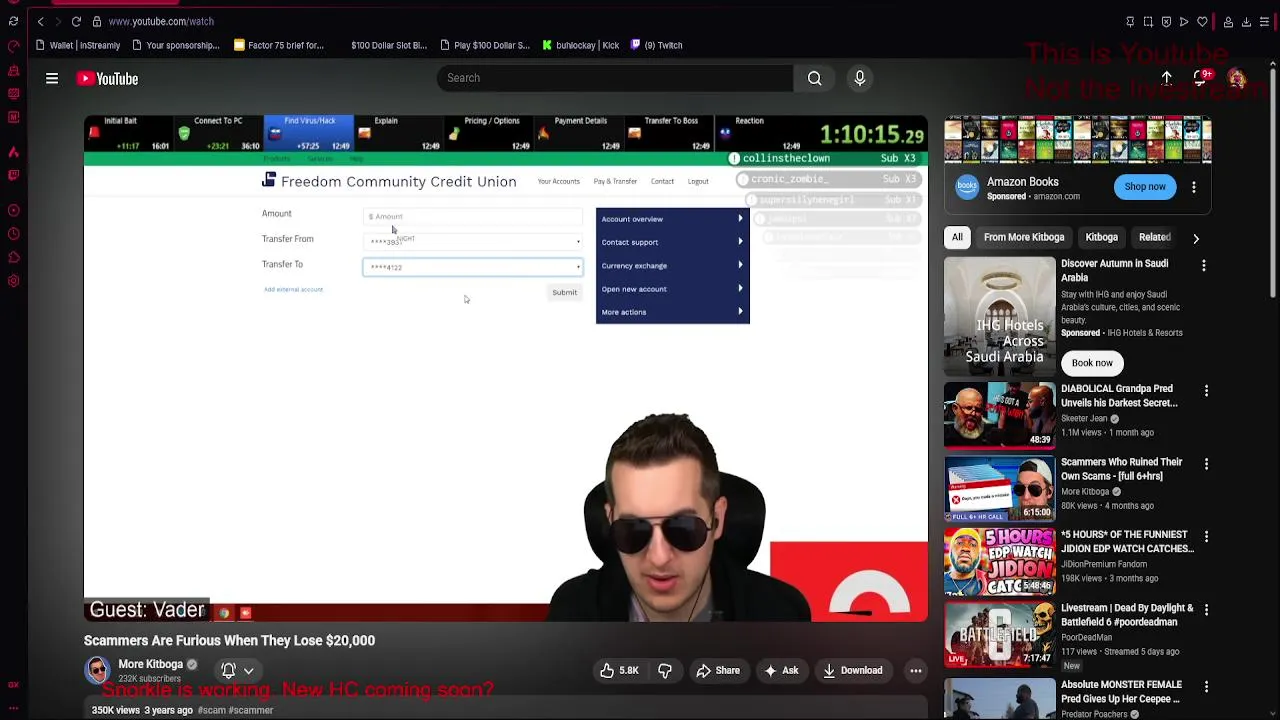Click the snapshot capture icon in browser toolbar
This screenshot has width=1280, height=720.
click(x=1148, y=21)
